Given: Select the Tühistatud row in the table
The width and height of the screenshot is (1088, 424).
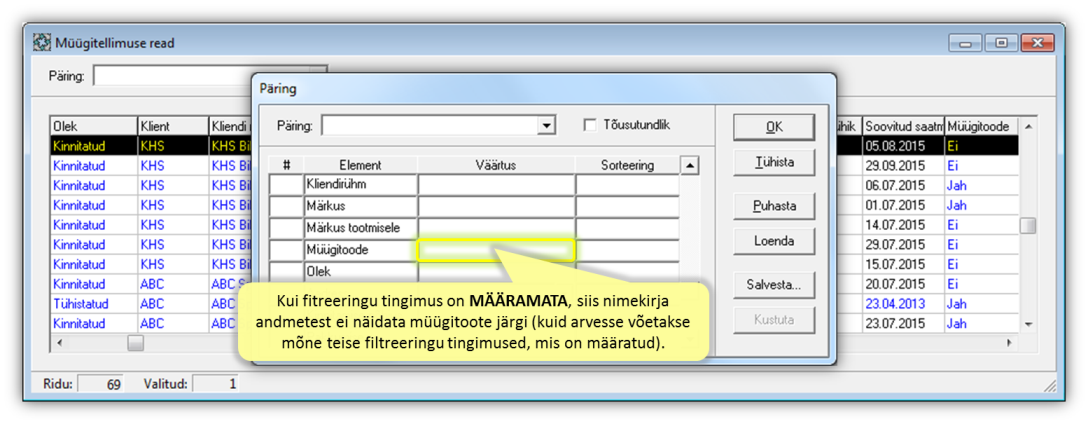Looking at the screenshot, I should (151, 304).
